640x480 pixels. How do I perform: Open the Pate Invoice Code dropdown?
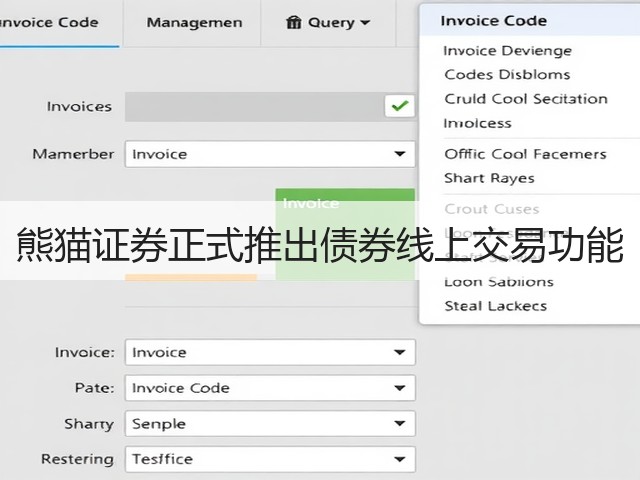tap(270, 388)
